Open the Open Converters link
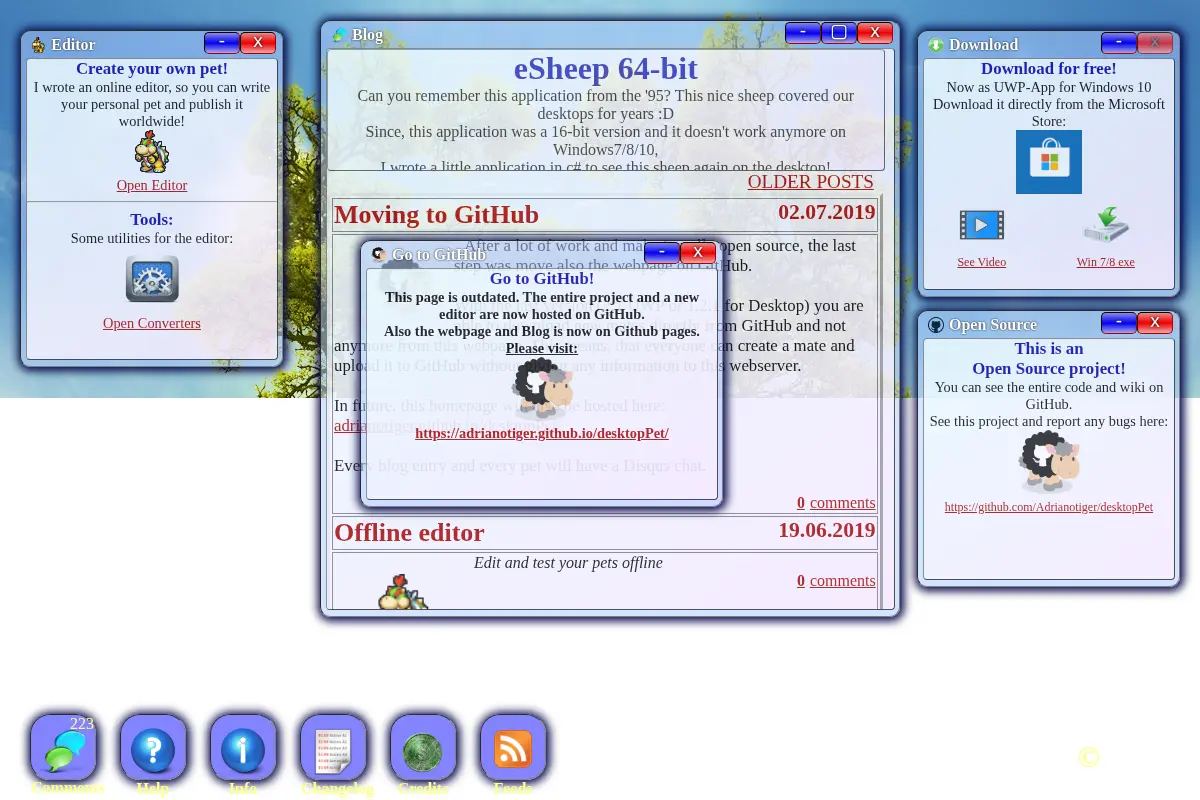This screenshot has height=800, width=1200. click(x=152, y=323)
